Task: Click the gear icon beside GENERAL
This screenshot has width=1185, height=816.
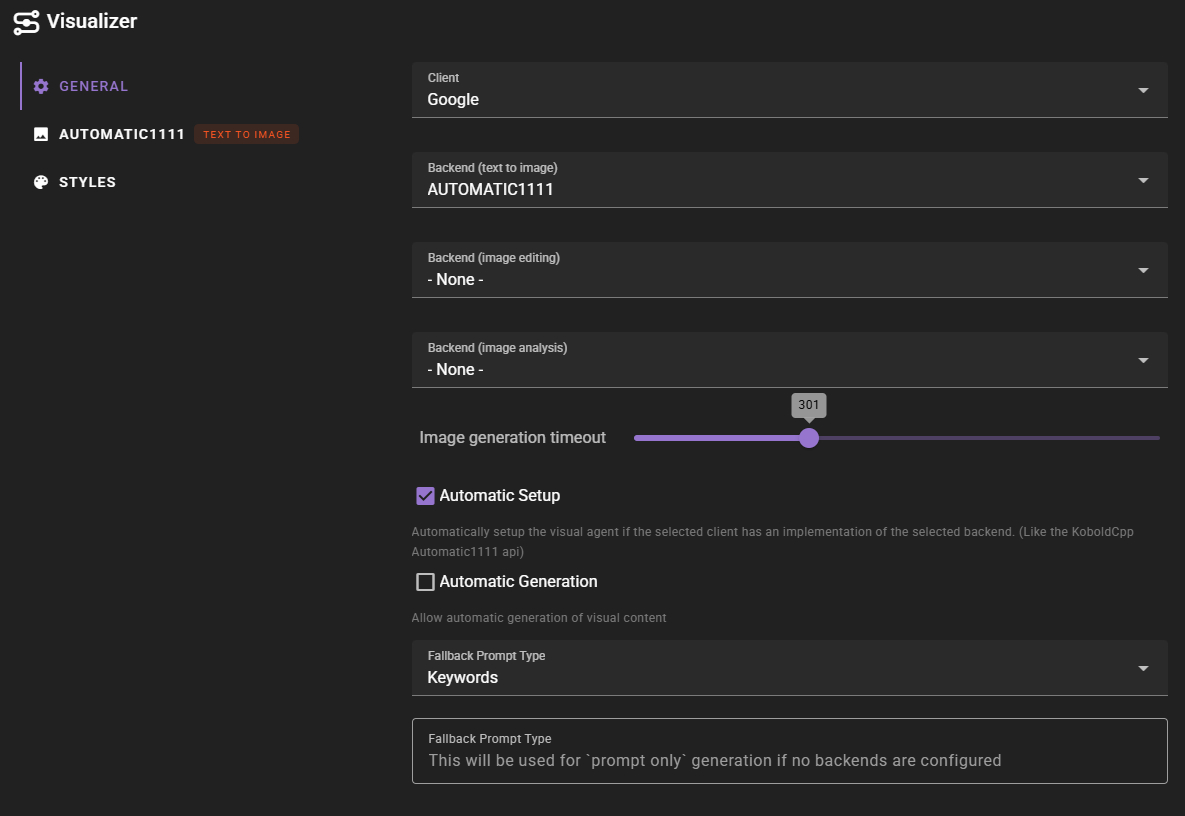Action: tap(40, 86)
